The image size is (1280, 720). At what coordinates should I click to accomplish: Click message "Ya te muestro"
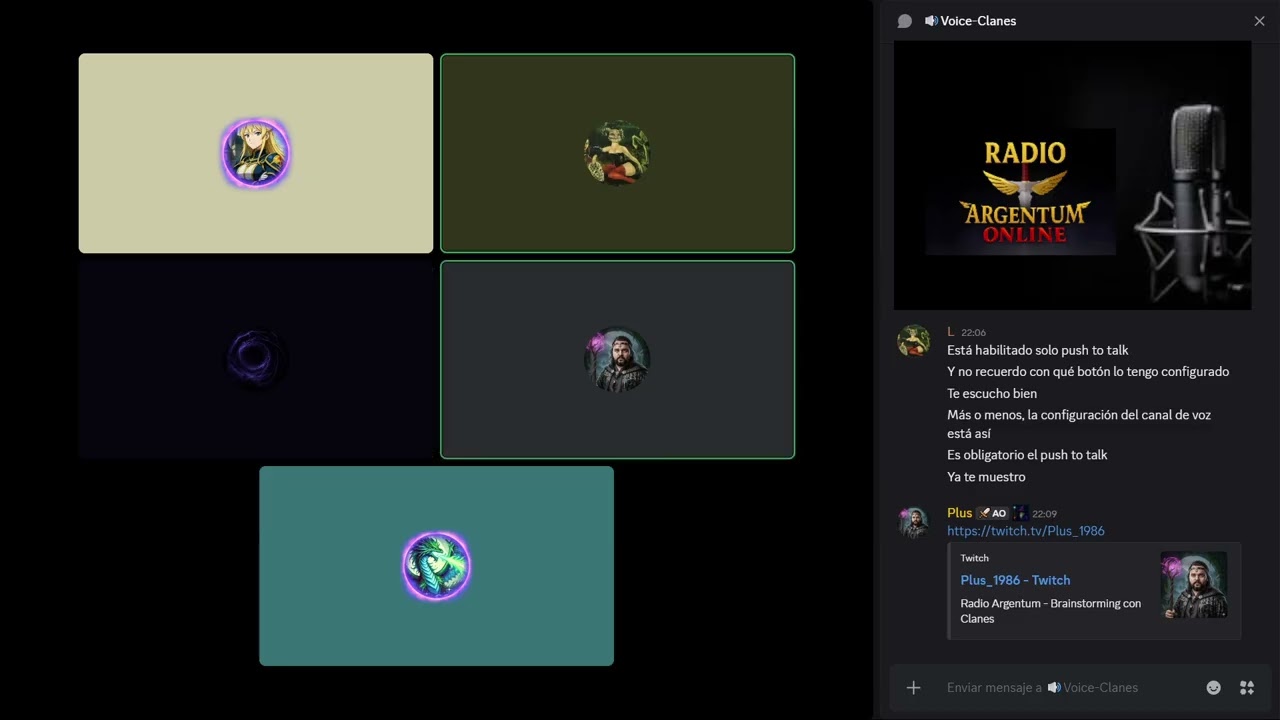(x=986, y=477)
